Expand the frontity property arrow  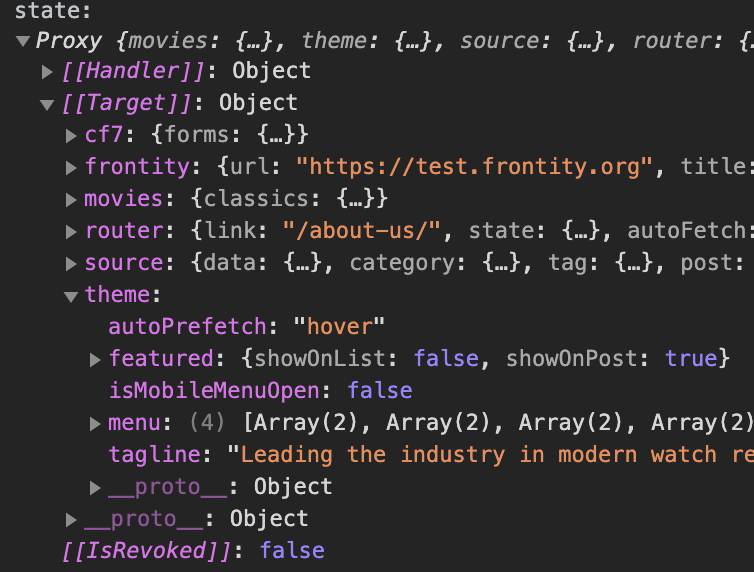71,167
